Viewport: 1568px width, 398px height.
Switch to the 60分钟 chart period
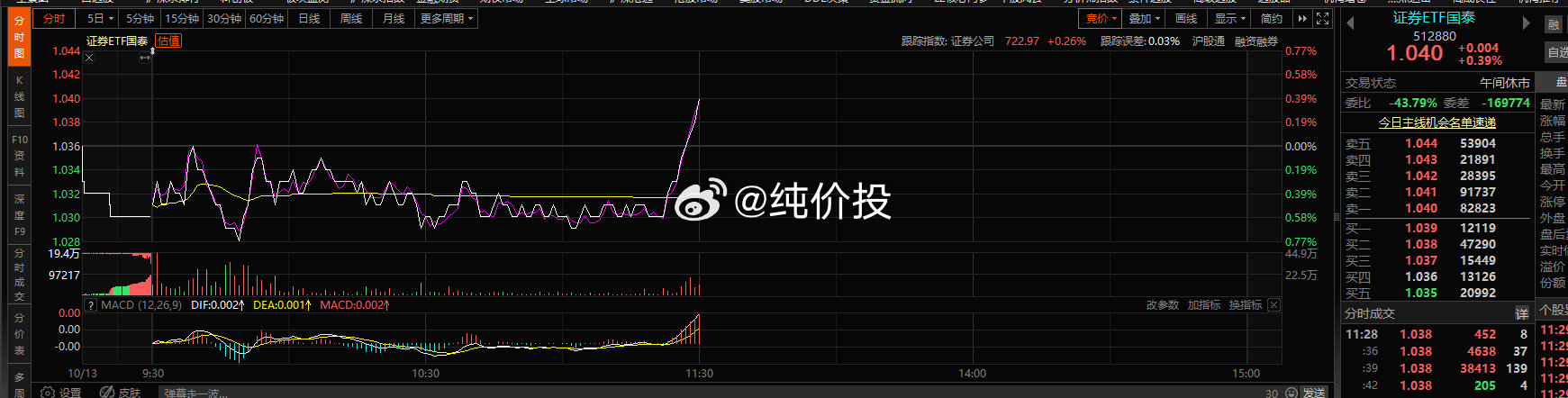267,18
